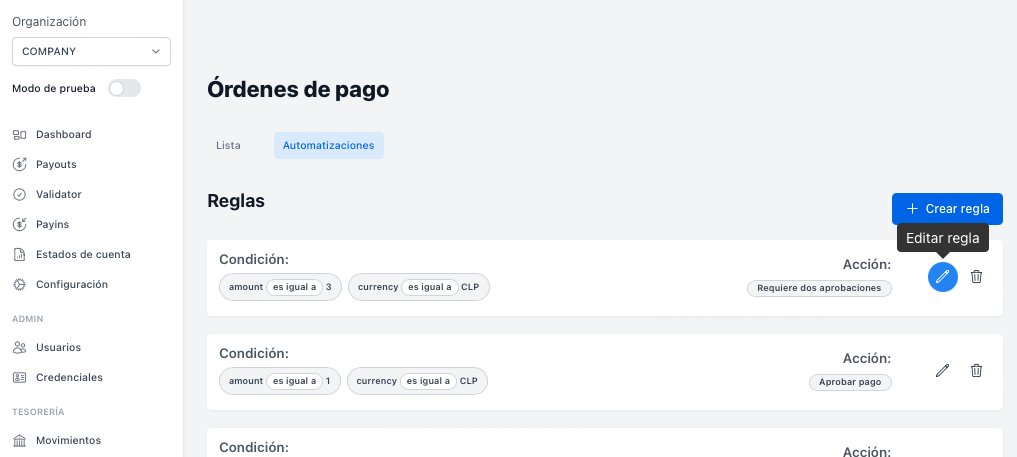Navigate to Payins

coord(53,224)
